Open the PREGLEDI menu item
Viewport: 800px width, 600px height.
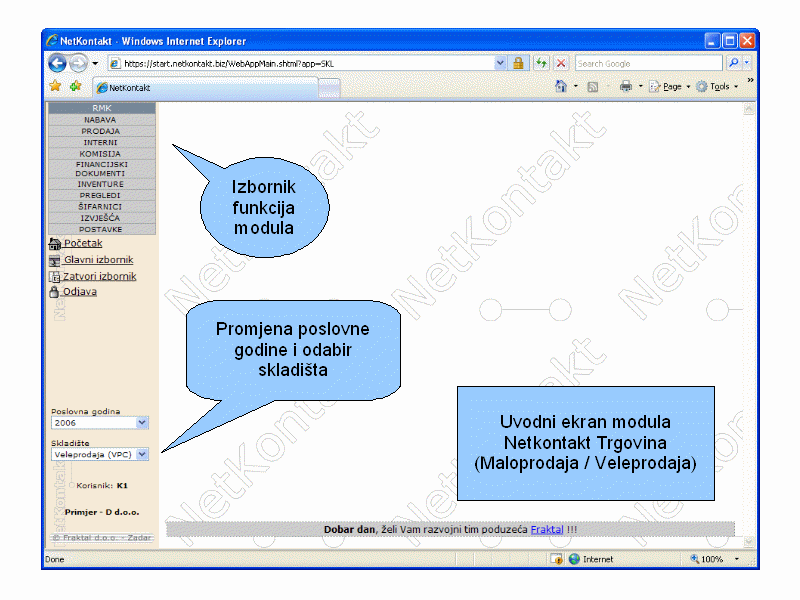tap(102, 195)
